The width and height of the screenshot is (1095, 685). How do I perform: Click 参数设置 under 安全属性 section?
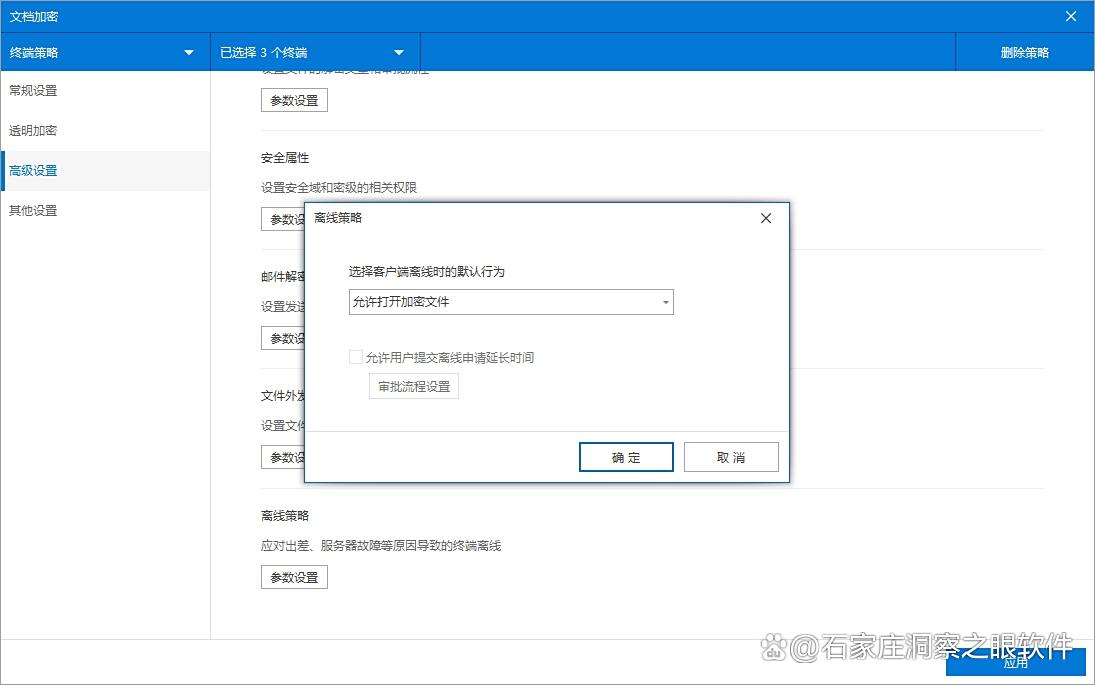click(283, 219)
